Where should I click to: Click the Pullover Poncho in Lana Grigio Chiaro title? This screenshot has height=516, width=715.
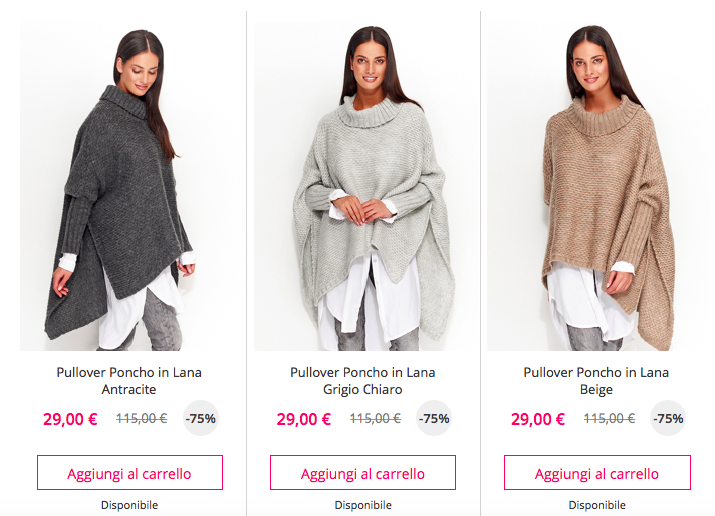point(363,381)
